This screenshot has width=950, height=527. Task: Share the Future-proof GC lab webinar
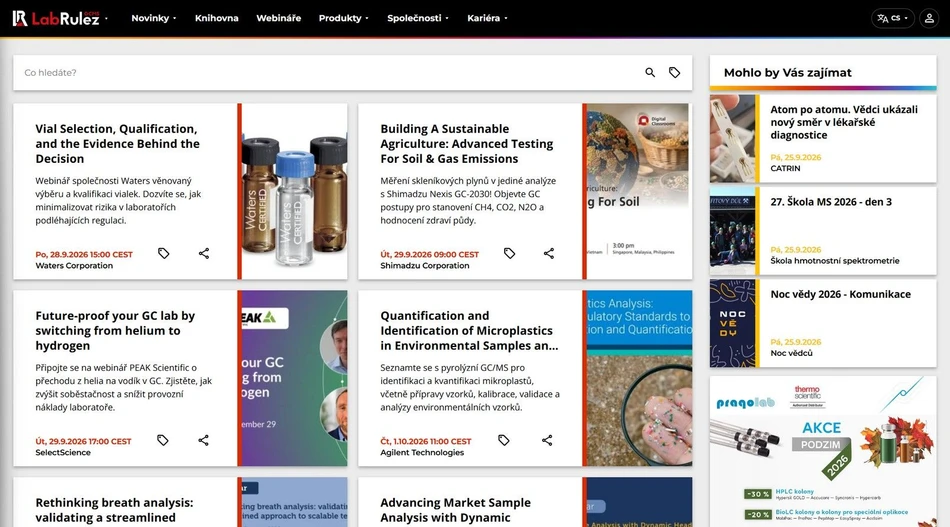point(204,440)
